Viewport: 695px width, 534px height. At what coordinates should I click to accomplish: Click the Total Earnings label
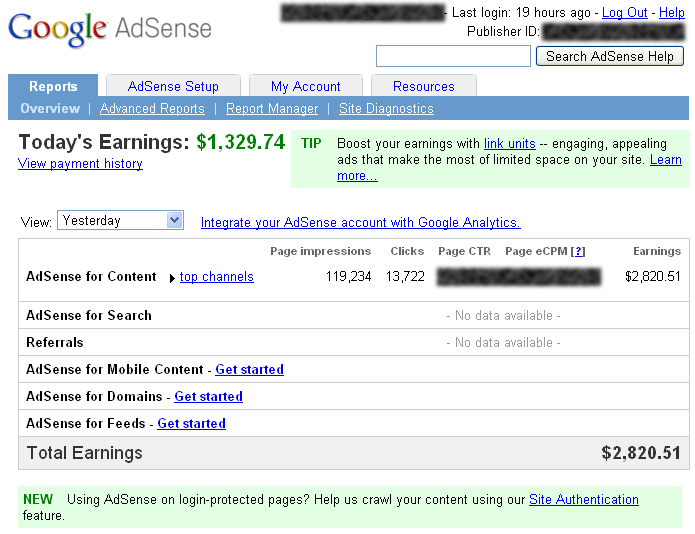point(85,453)
